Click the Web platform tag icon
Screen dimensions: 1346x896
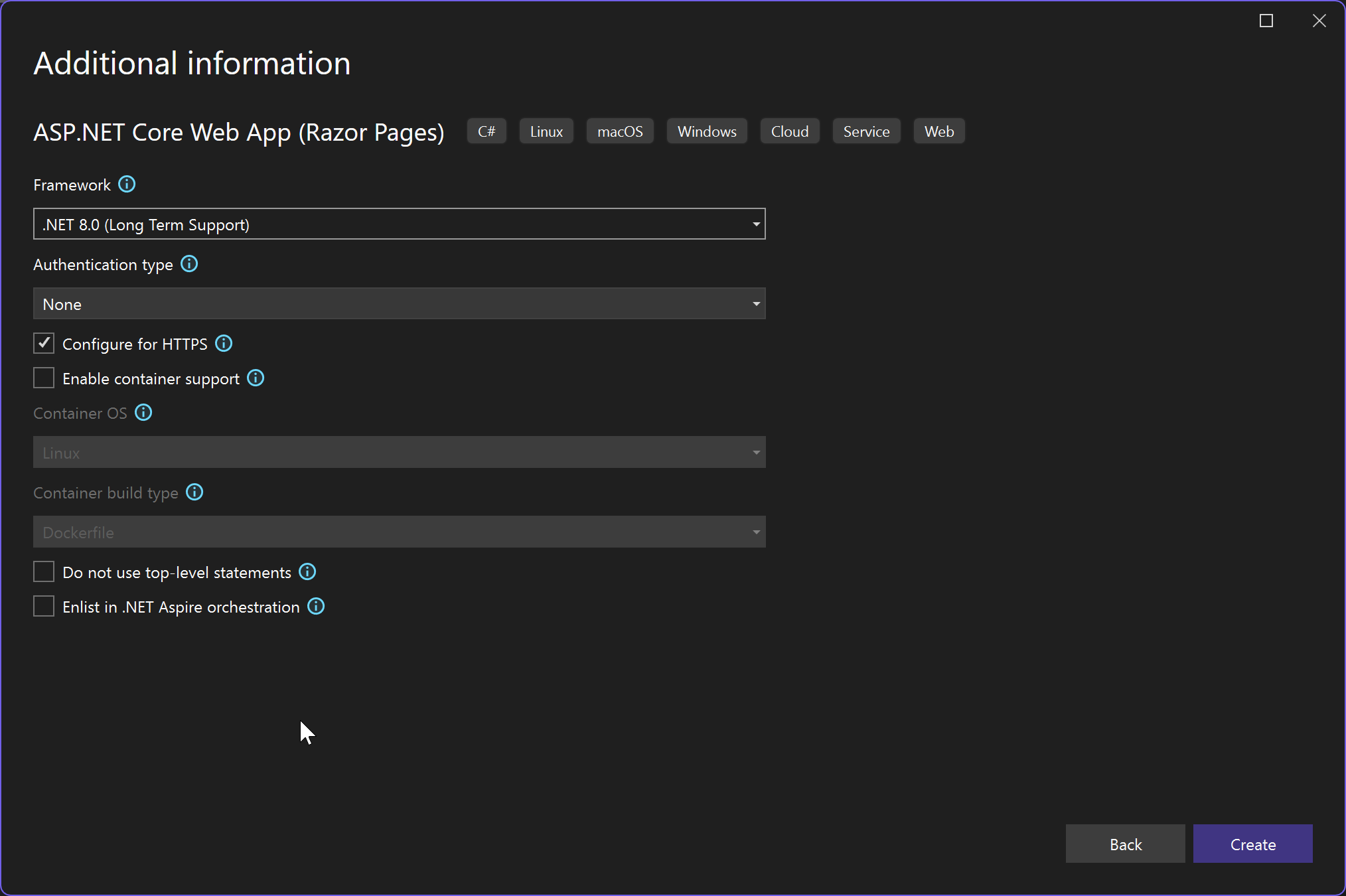[938, 131]
